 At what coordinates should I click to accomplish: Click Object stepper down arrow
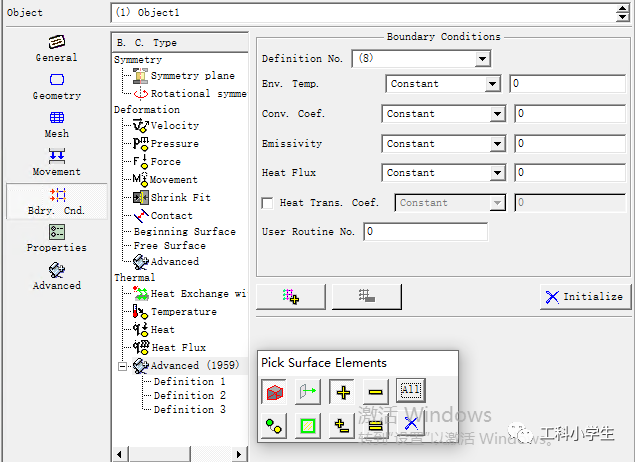622,17
